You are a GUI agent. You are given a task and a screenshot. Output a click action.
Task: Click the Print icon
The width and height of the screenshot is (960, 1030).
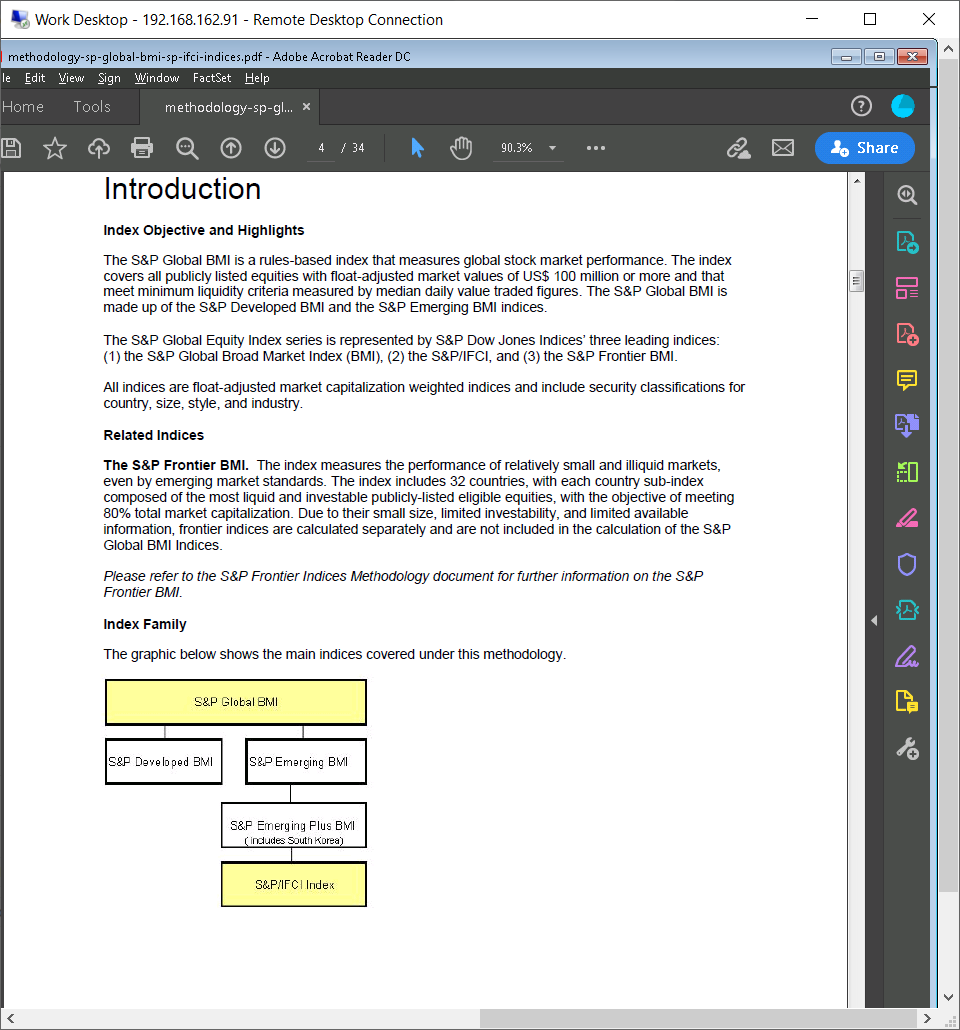click(x=142, y=148)
